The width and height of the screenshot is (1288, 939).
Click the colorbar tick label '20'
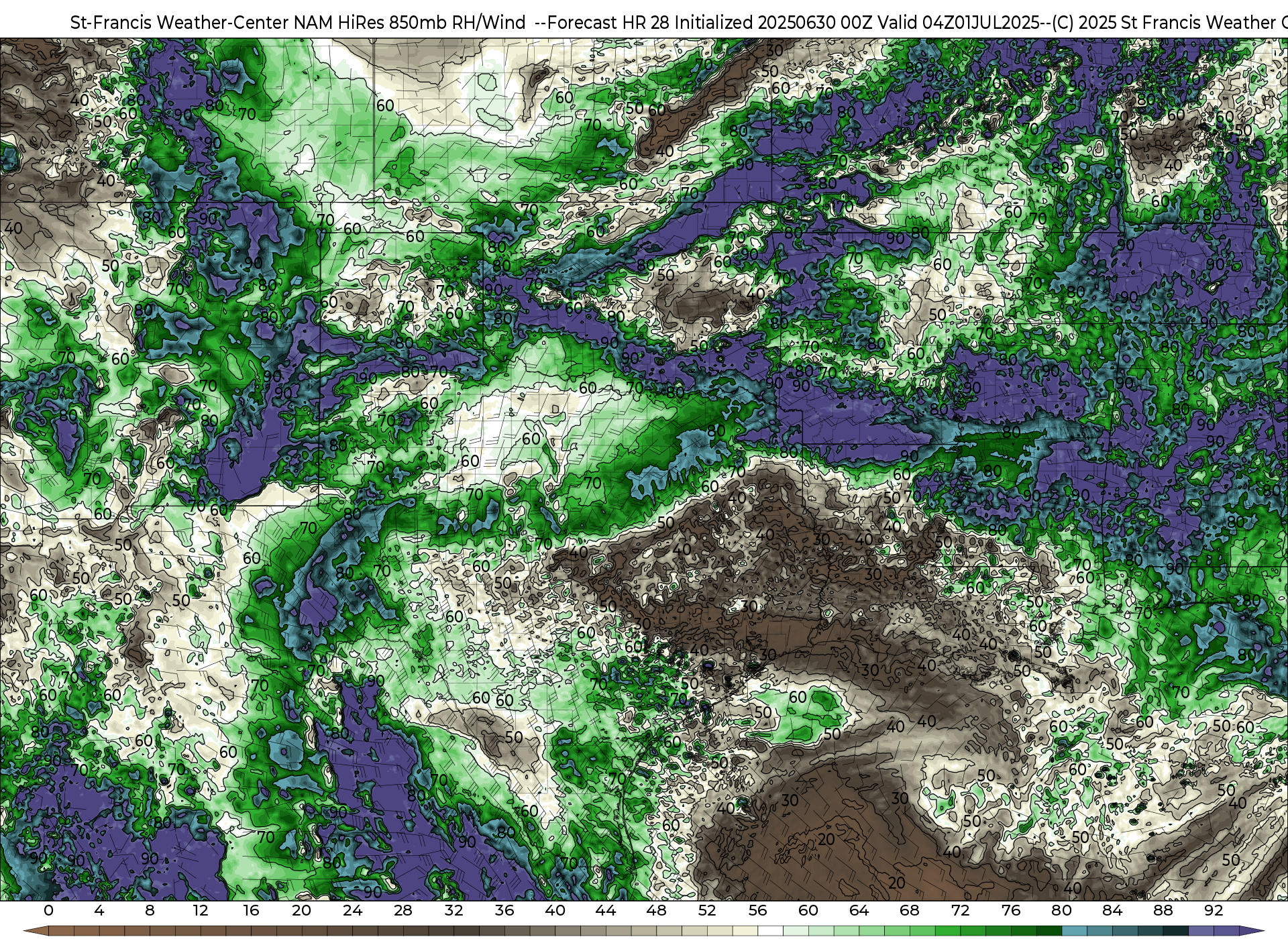(302, 911)
